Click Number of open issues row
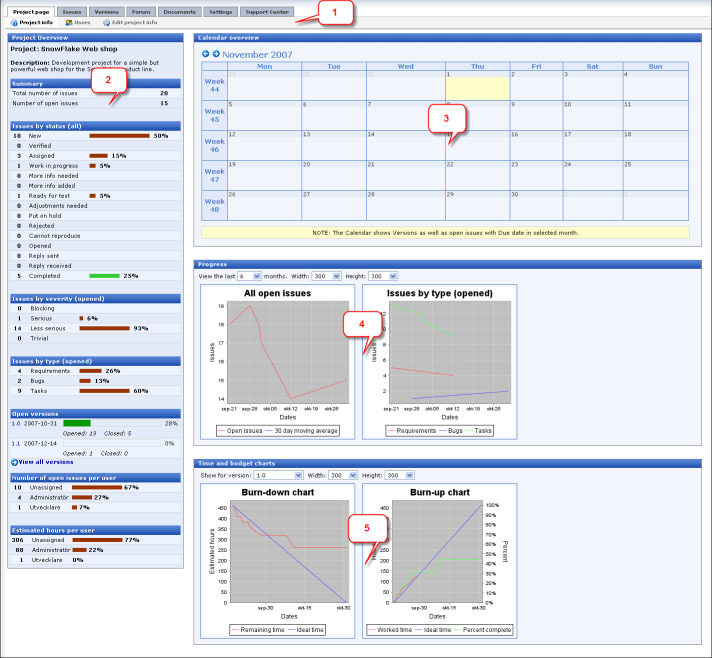This screenshot has height=658, width=712. click(x=95, y=103)
